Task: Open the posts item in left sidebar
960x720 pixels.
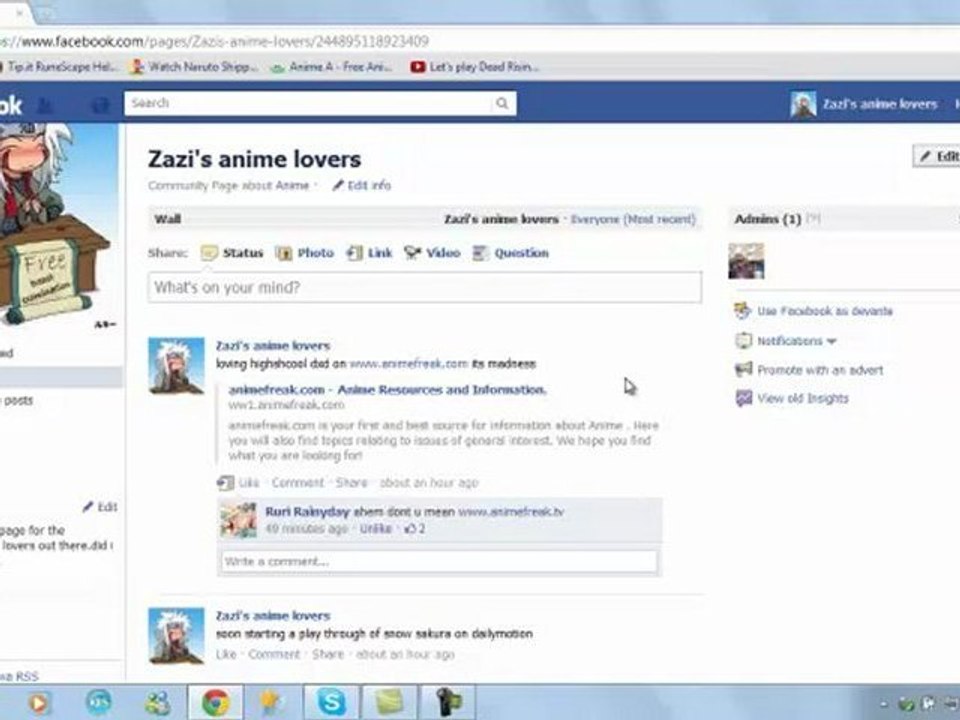Action: pos(17,400)
